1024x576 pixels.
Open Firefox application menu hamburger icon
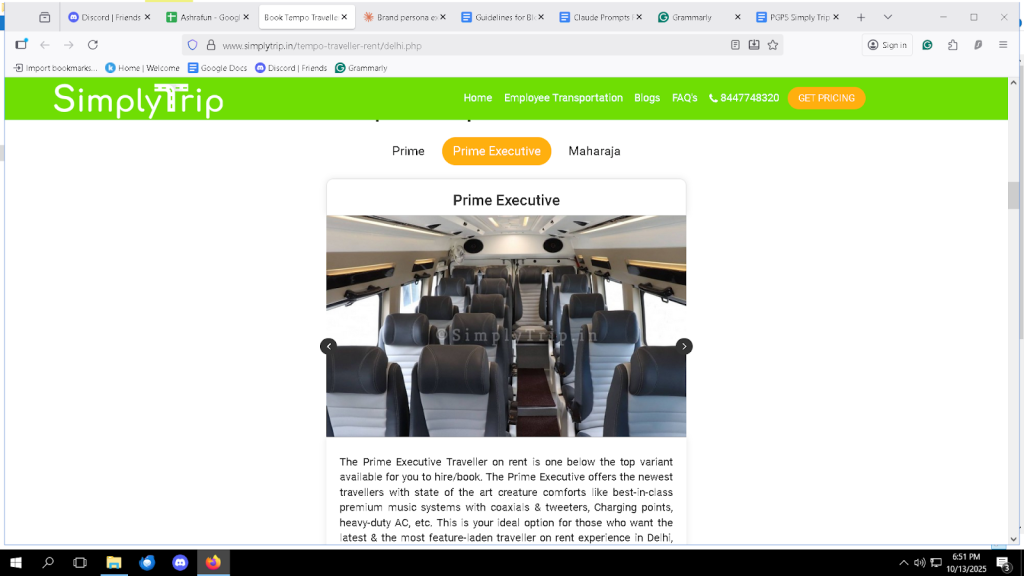point(1003,45)
